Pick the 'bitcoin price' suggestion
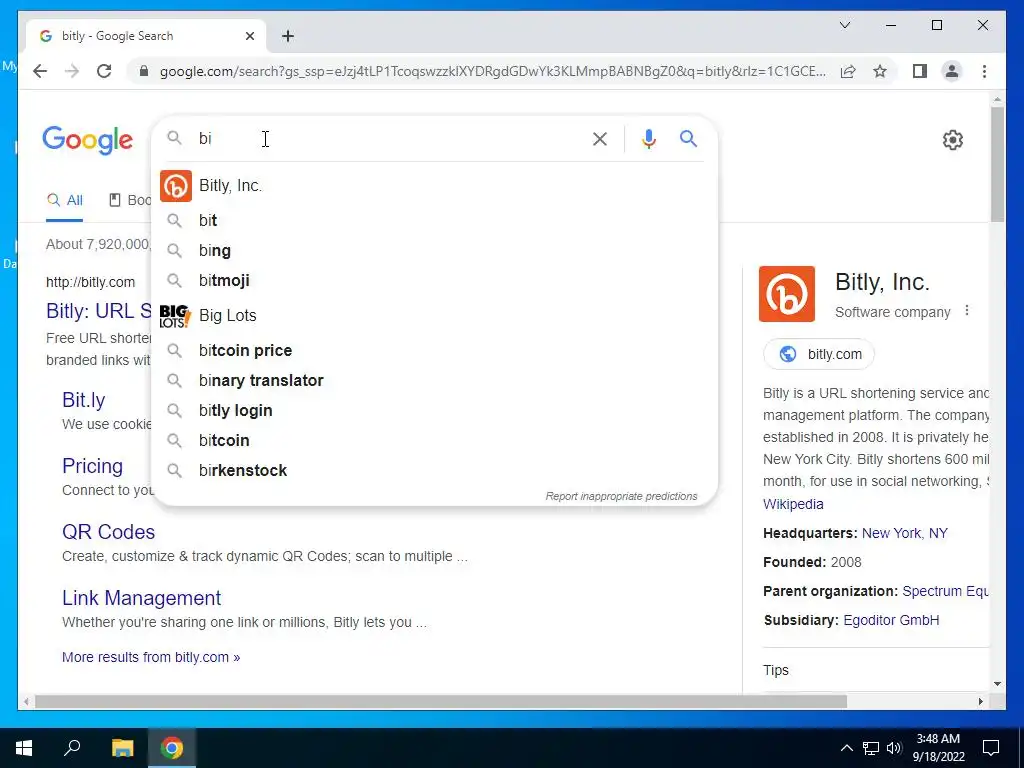 [435, 351]
